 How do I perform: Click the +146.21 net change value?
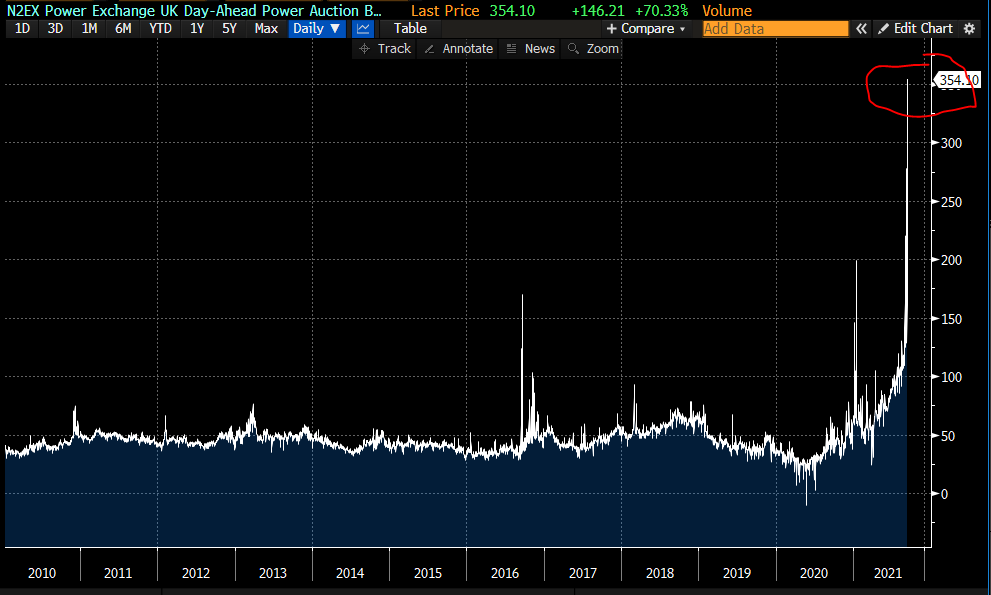(597, 11)
